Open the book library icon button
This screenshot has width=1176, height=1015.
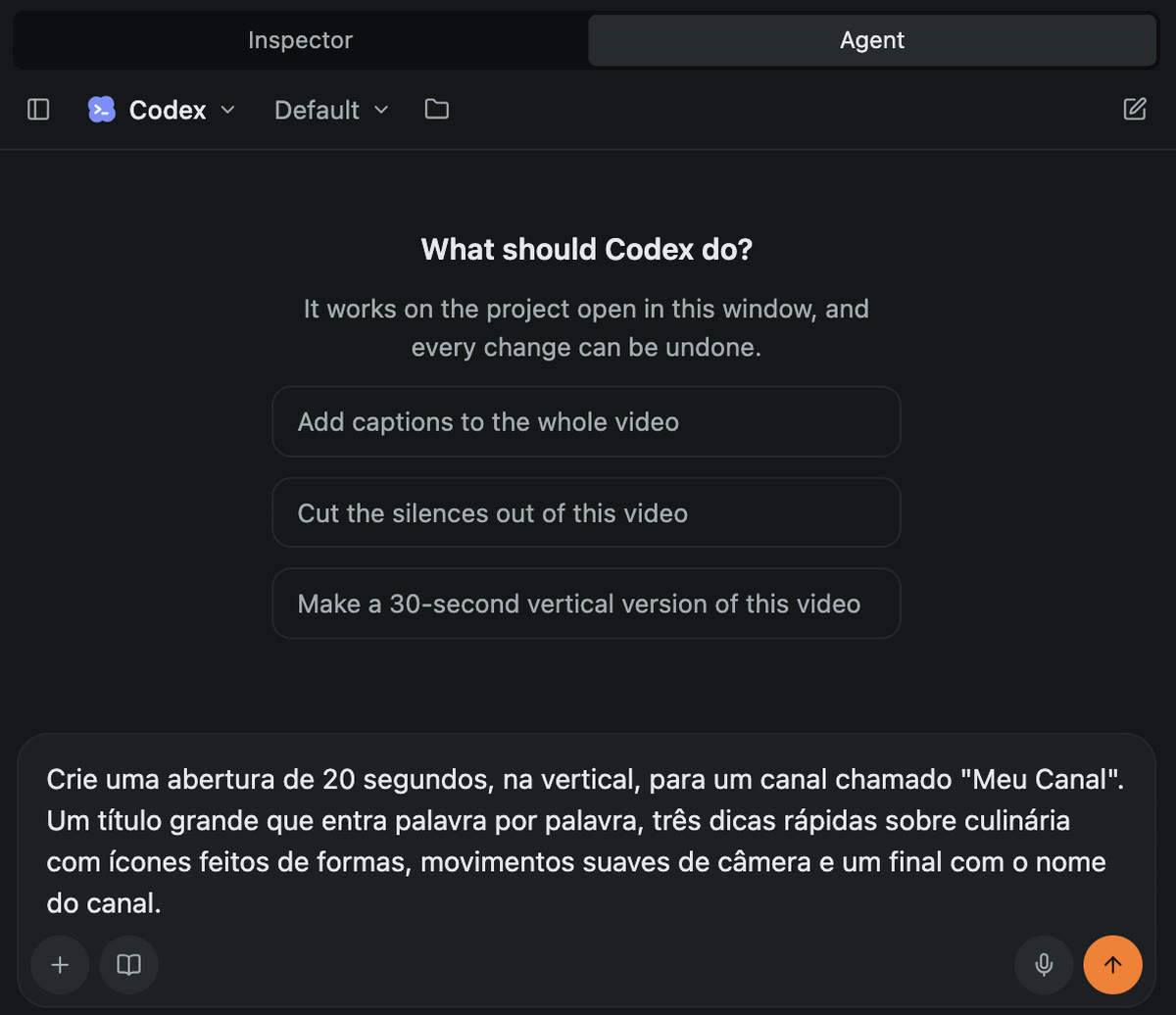(x=128, y=965)
